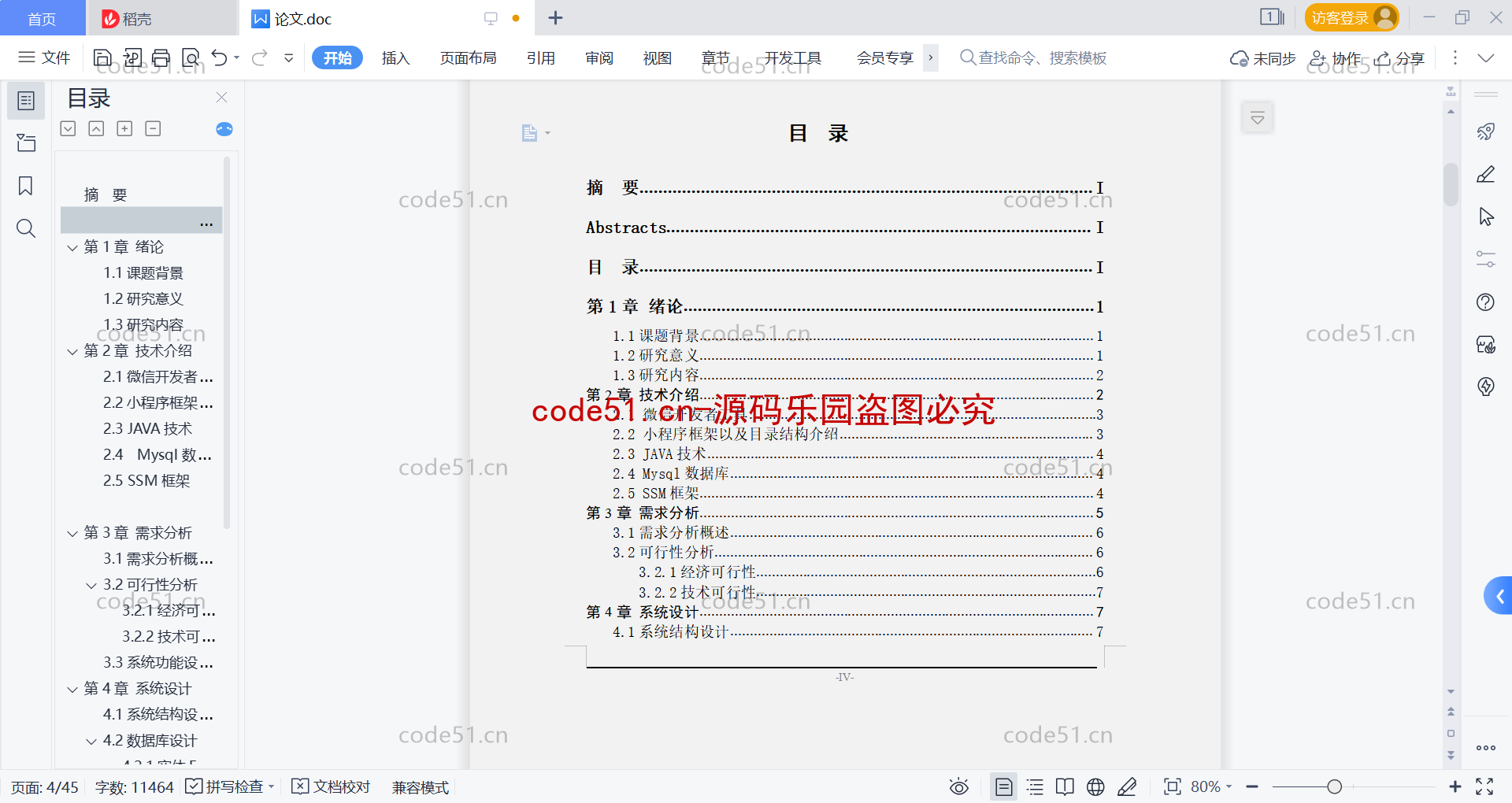Open outline panel icon in left sidebar
This screenshot has width=1512, height=803.
tap(26, 101)
